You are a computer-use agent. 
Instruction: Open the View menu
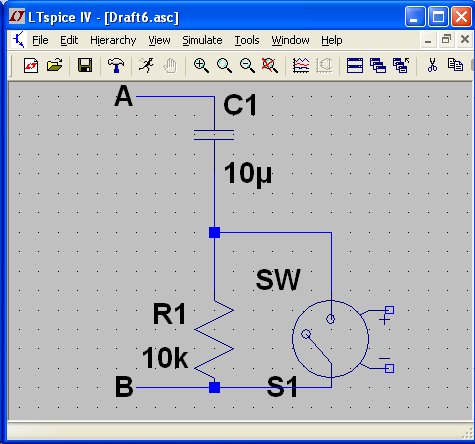[x=159, y=40]
